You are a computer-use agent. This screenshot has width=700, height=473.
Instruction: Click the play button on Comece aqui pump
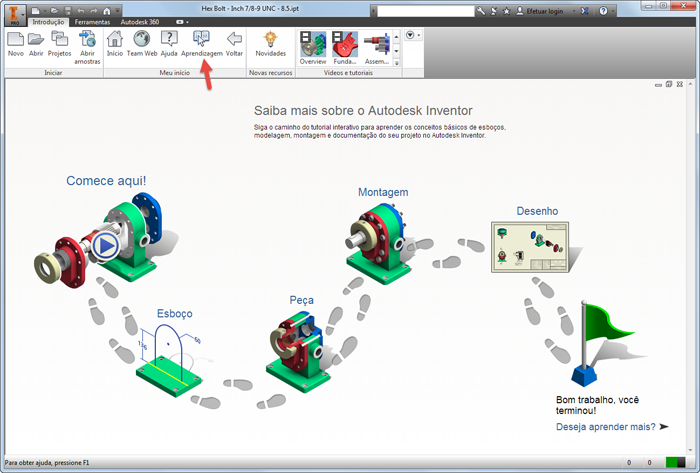(x=106, y=246)
